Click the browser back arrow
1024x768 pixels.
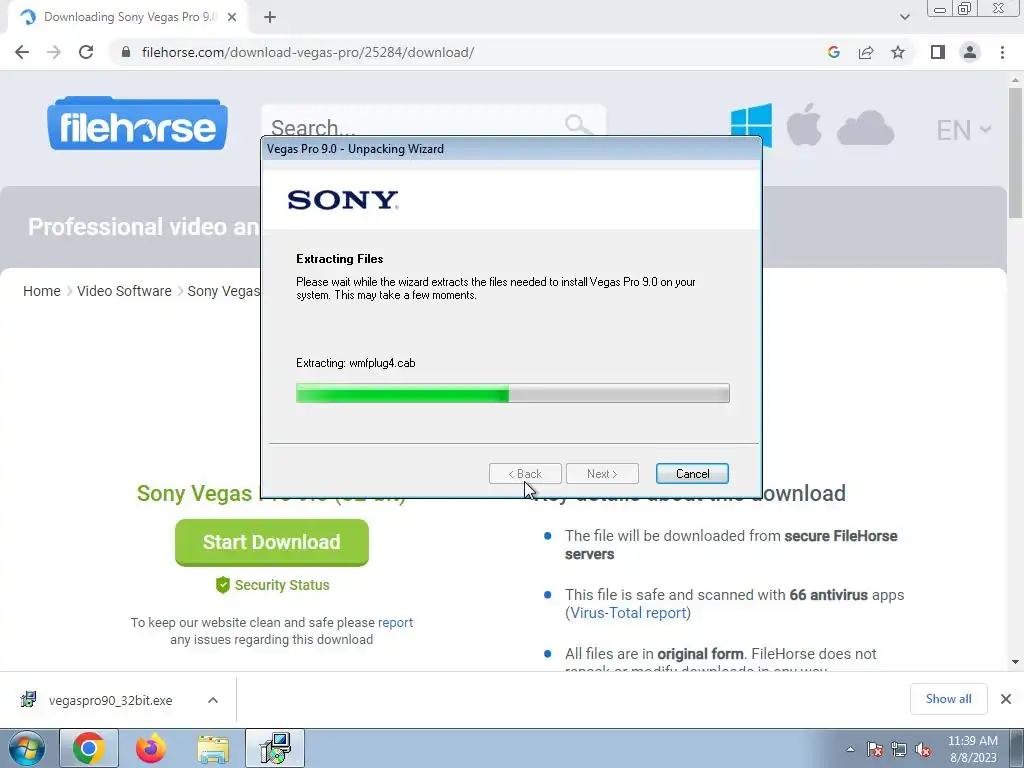[22, 52]
